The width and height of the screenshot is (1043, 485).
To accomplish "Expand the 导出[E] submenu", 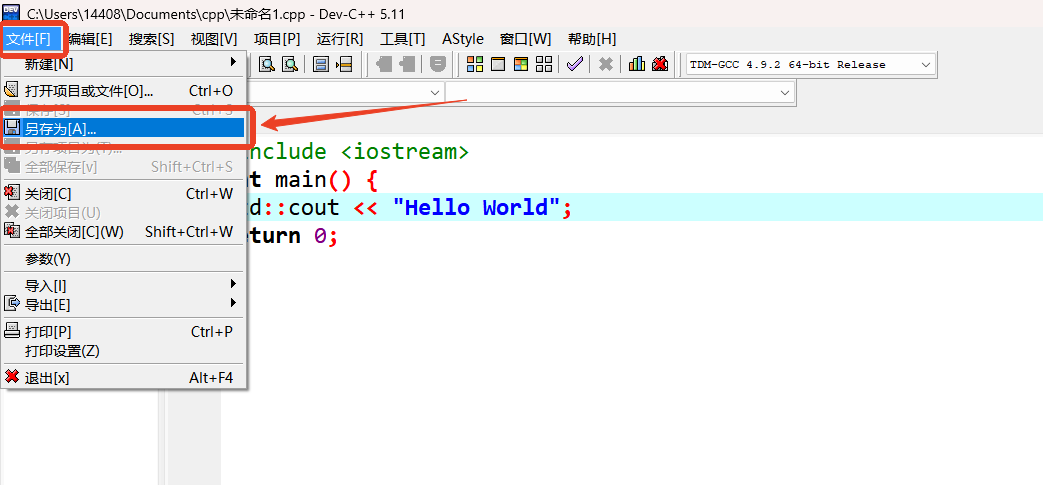I will click(x=124, y=305).
